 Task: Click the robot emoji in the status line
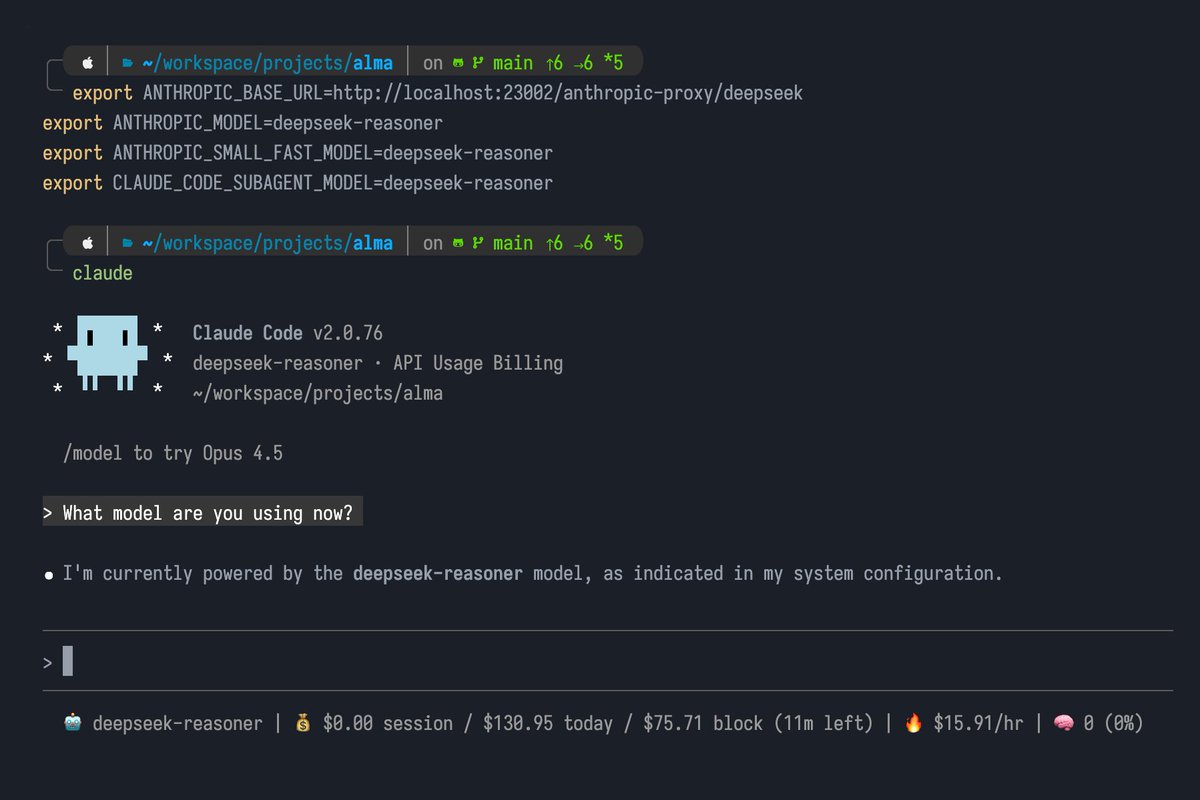(x=72, y=723)
